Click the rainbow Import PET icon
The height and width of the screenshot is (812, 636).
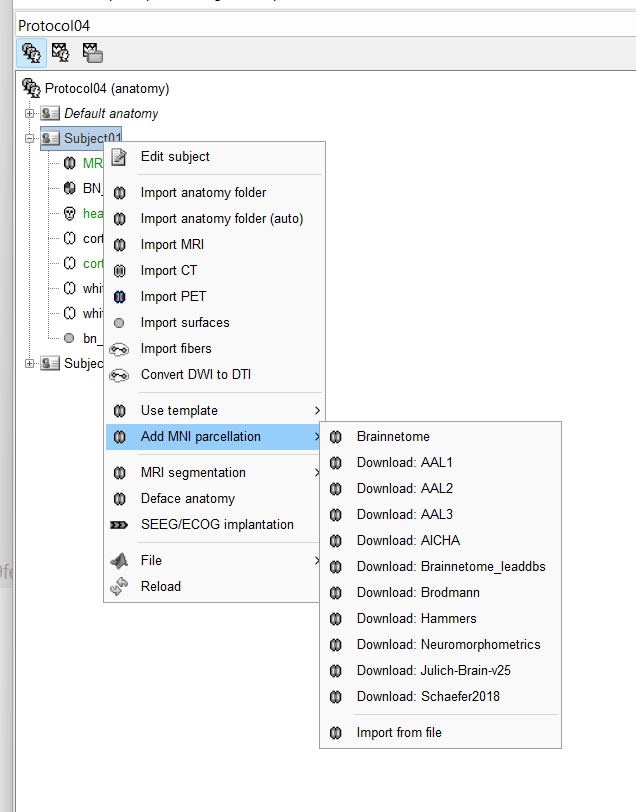119,297
